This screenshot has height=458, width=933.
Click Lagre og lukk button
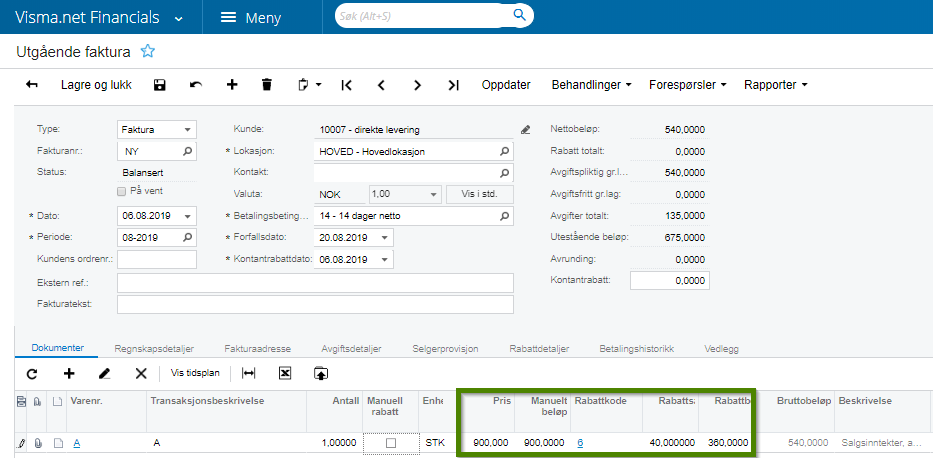96,85
